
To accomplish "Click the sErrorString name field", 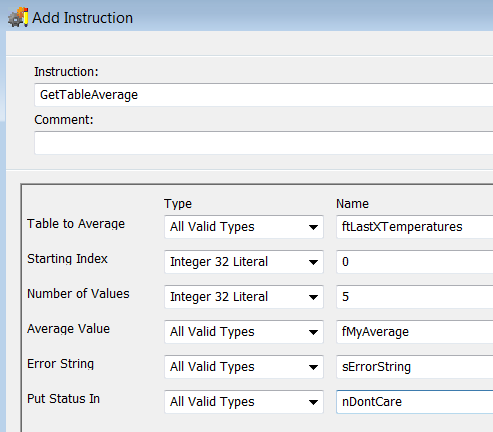I will [x=415, y=367].
